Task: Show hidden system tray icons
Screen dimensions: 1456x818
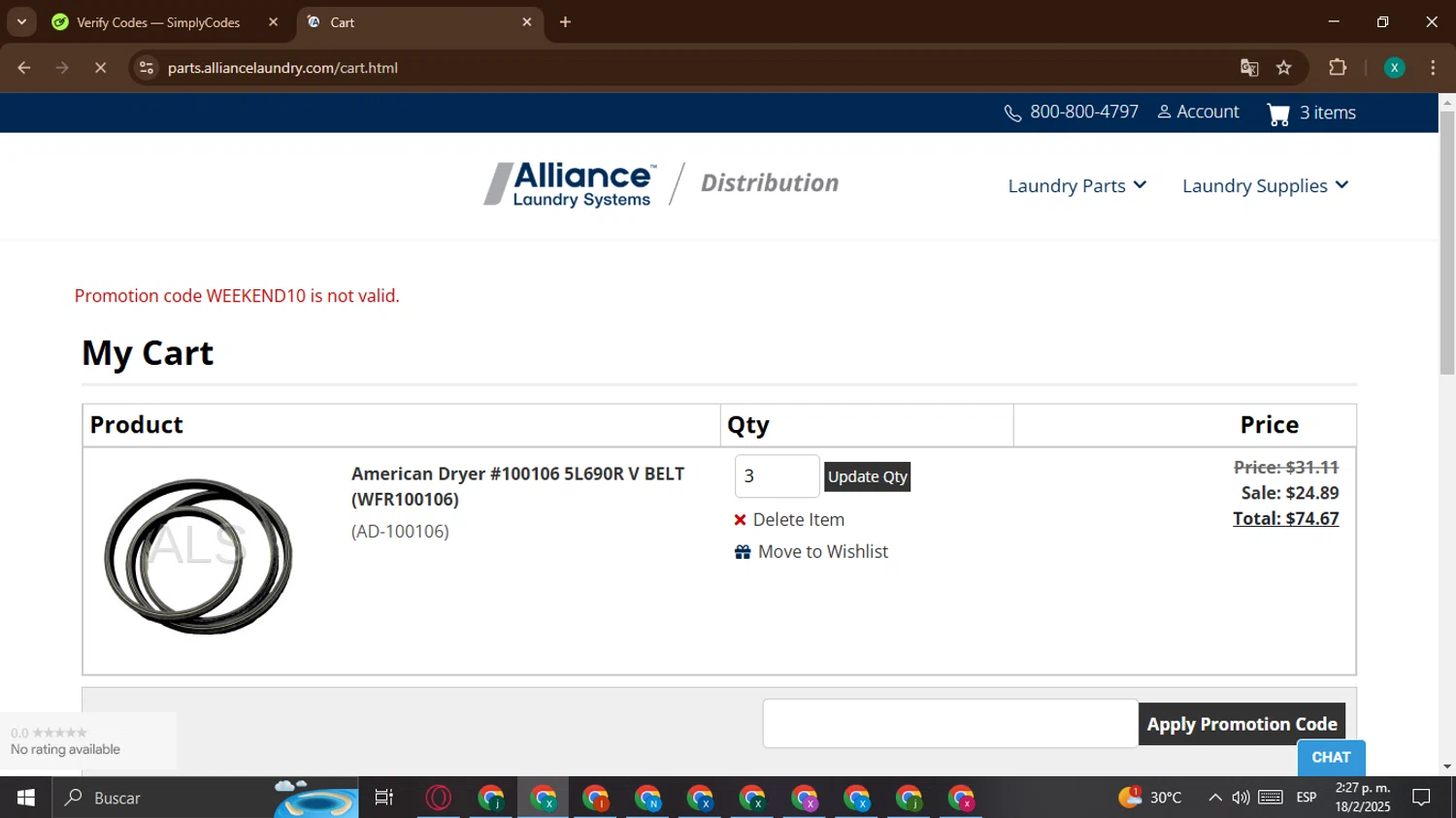Action: pos(1214,798)
